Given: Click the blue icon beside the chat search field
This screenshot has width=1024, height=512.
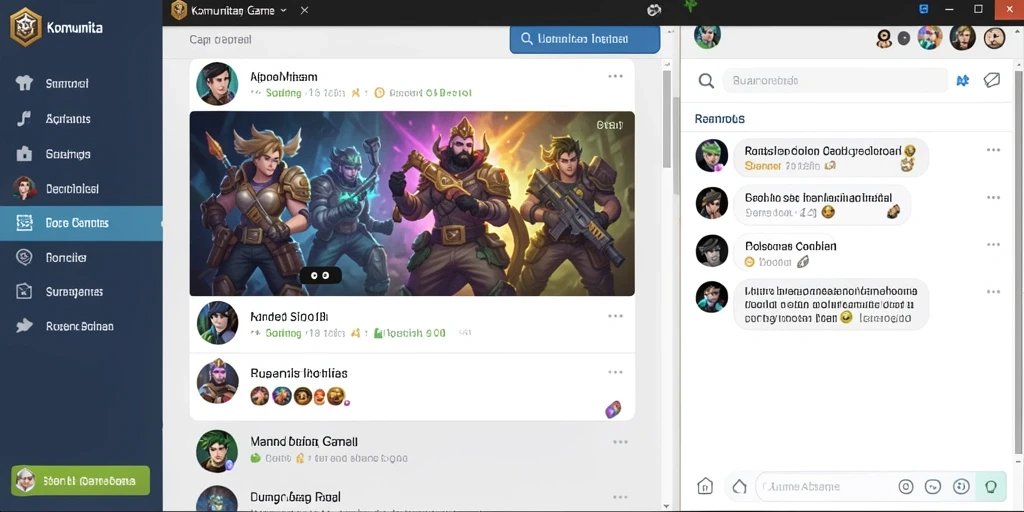Looking at the screenshot, I should pyautogui.click(x=962, y=81).
